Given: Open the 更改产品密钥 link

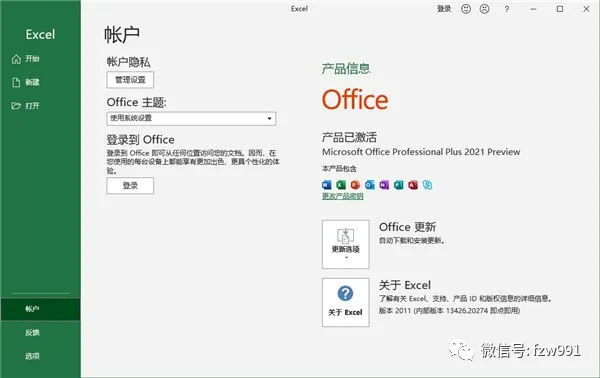Looking at the screenshot, I should pos(342,196).
